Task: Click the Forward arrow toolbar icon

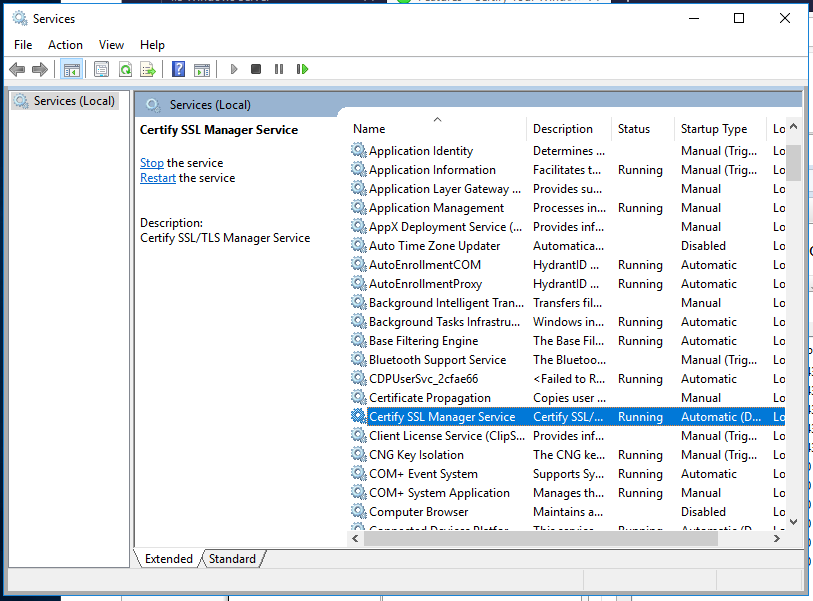Action: (40, 69)
